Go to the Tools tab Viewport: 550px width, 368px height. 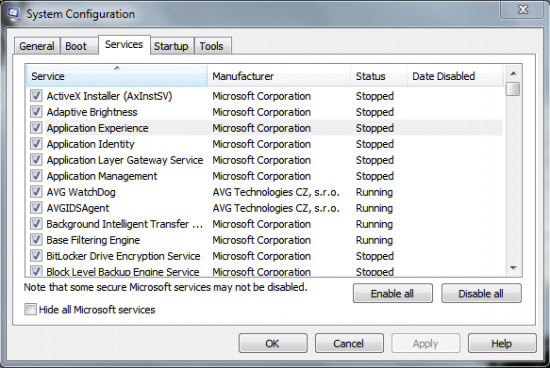[x=212, y=46]
